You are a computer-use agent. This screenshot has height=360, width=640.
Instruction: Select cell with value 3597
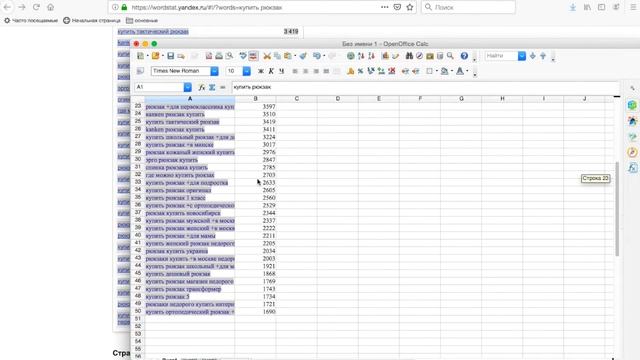coord(256,107)
